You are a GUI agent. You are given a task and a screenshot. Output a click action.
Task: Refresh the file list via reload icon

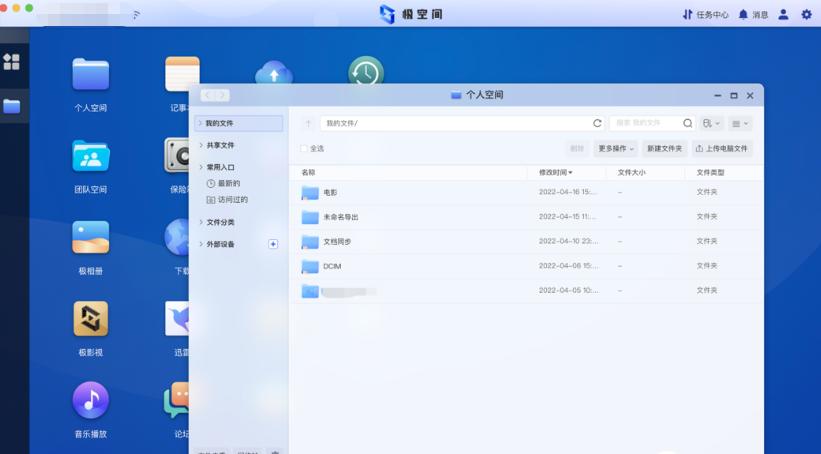(597, 123)
